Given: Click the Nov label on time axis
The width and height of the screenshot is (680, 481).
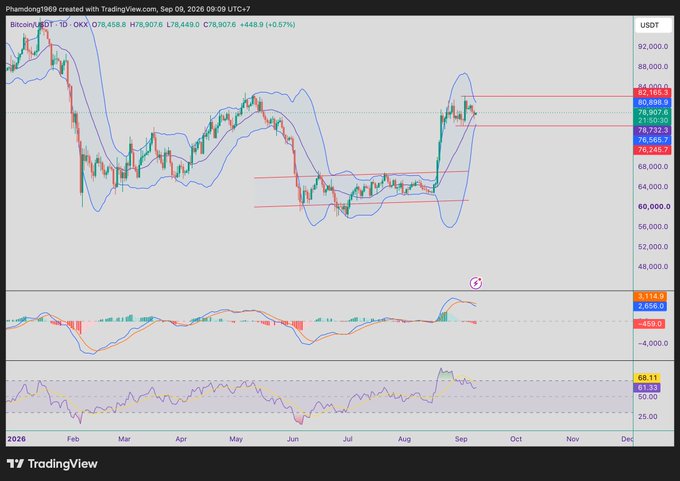Looking at the screenshot, I should click(x=573, y=439).
